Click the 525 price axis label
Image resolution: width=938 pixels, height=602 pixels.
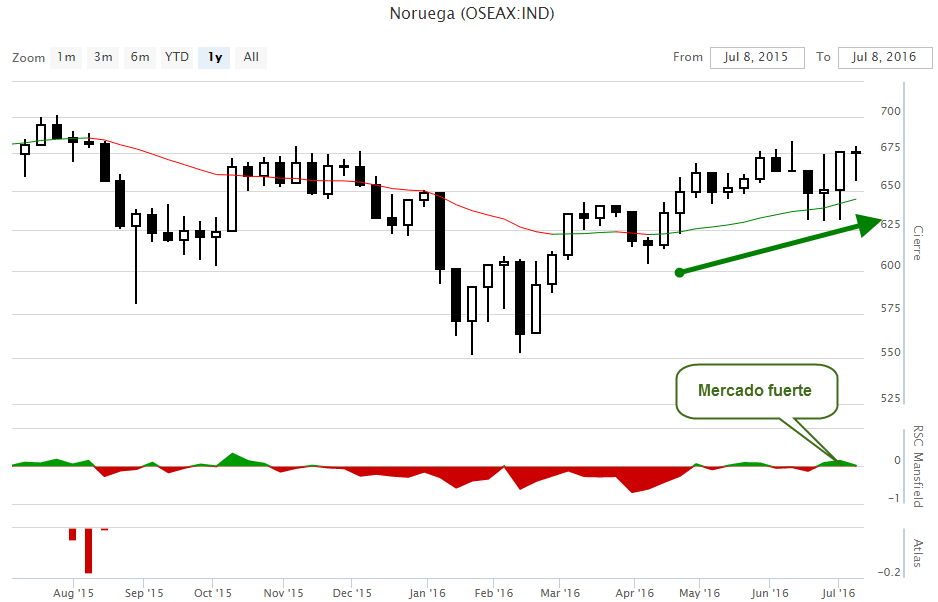[890, 398]
